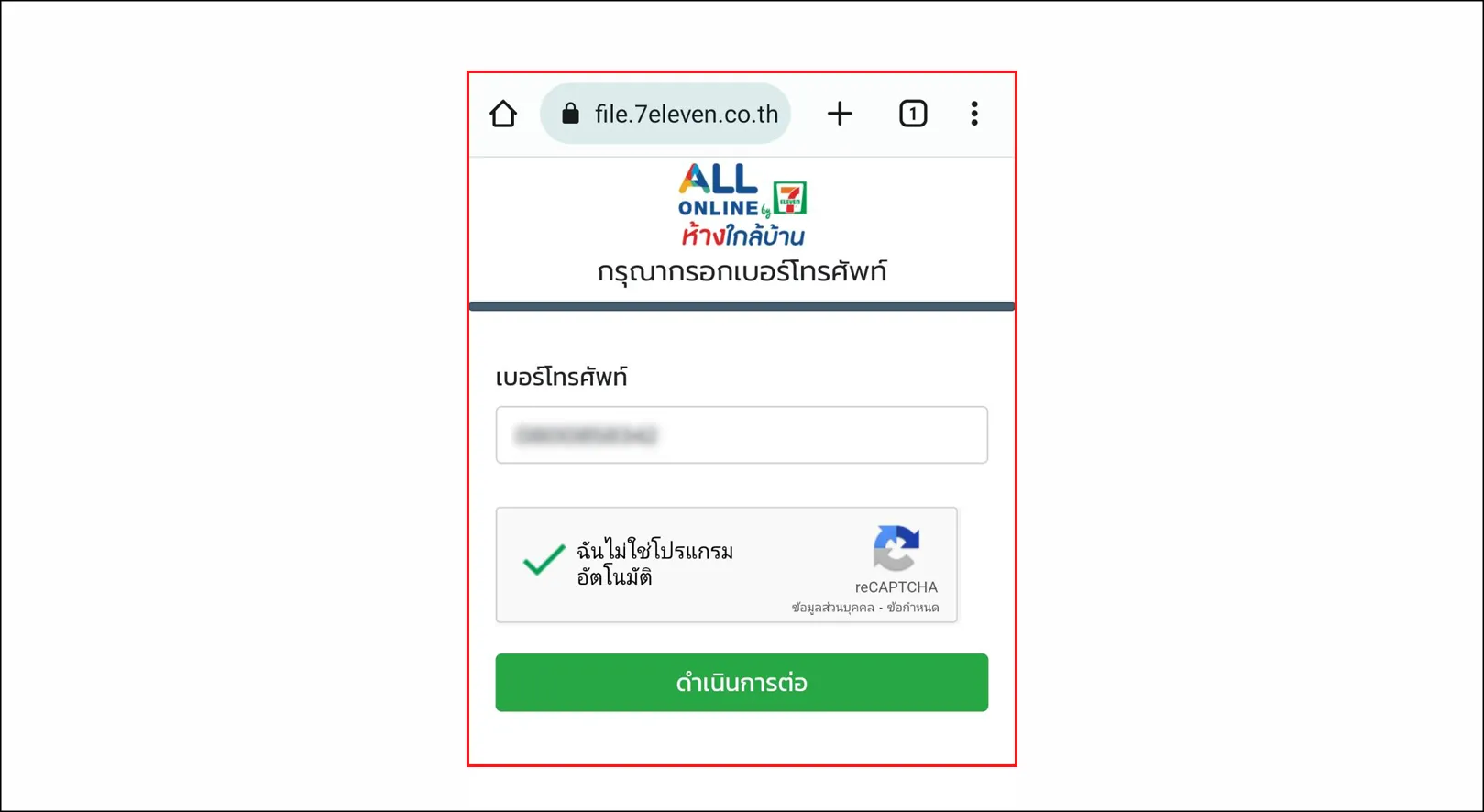Click the reCAPTCHA arrows logo
This screenshot has width=1484, height=812.
[x=896, y=548]
